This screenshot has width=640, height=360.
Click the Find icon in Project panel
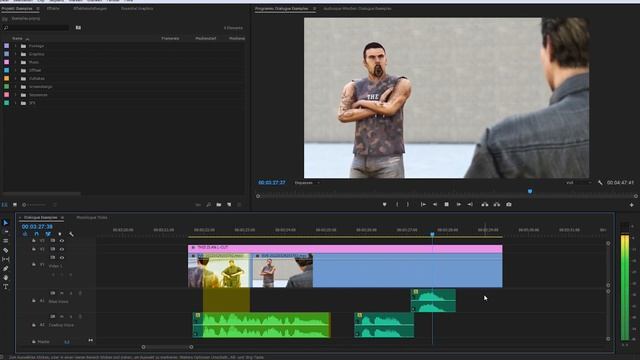pos(209,204)
